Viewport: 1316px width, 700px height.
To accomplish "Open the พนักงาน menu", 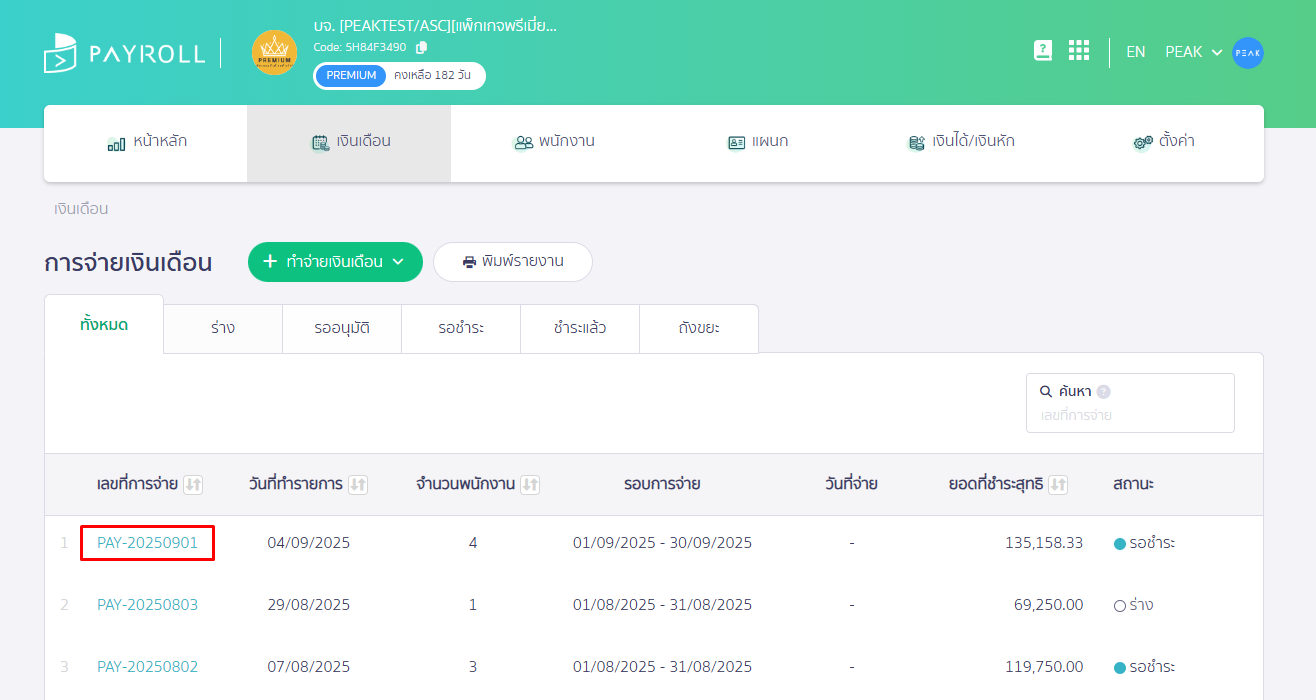I will 553,142.
